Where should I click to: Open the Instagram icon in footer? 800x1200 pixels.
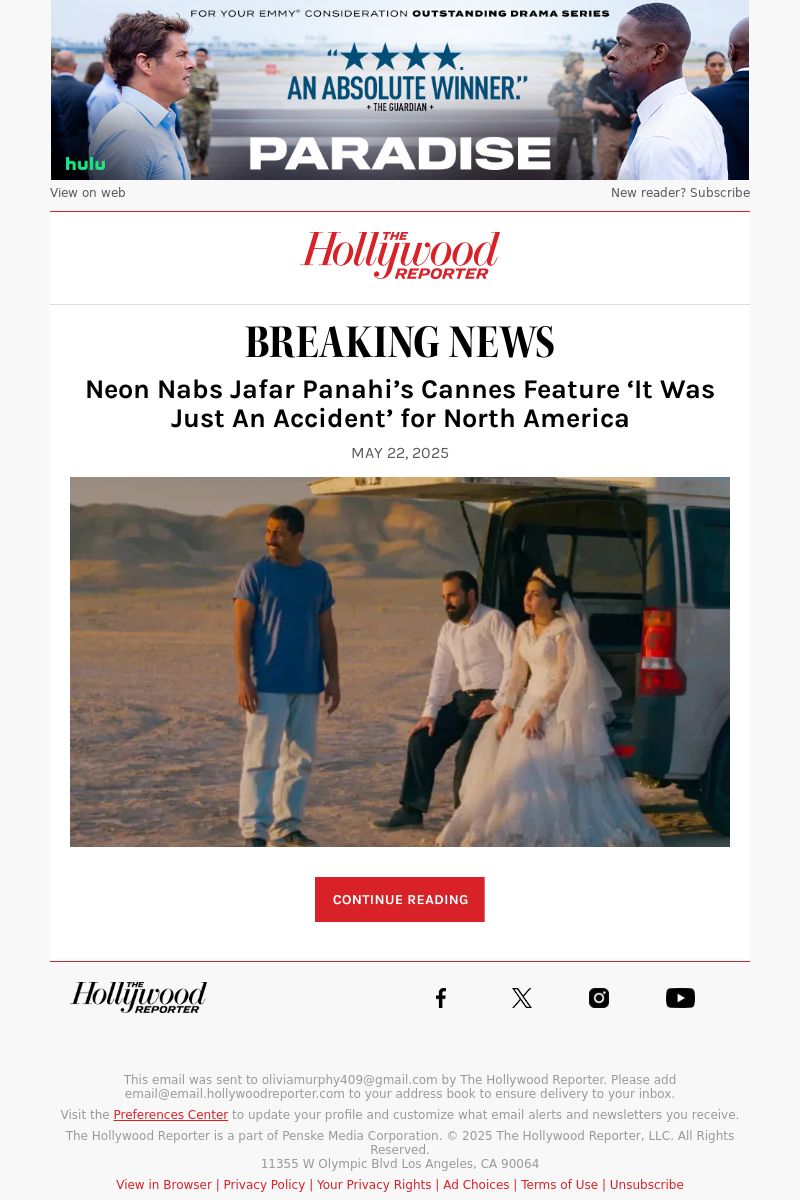599,998
